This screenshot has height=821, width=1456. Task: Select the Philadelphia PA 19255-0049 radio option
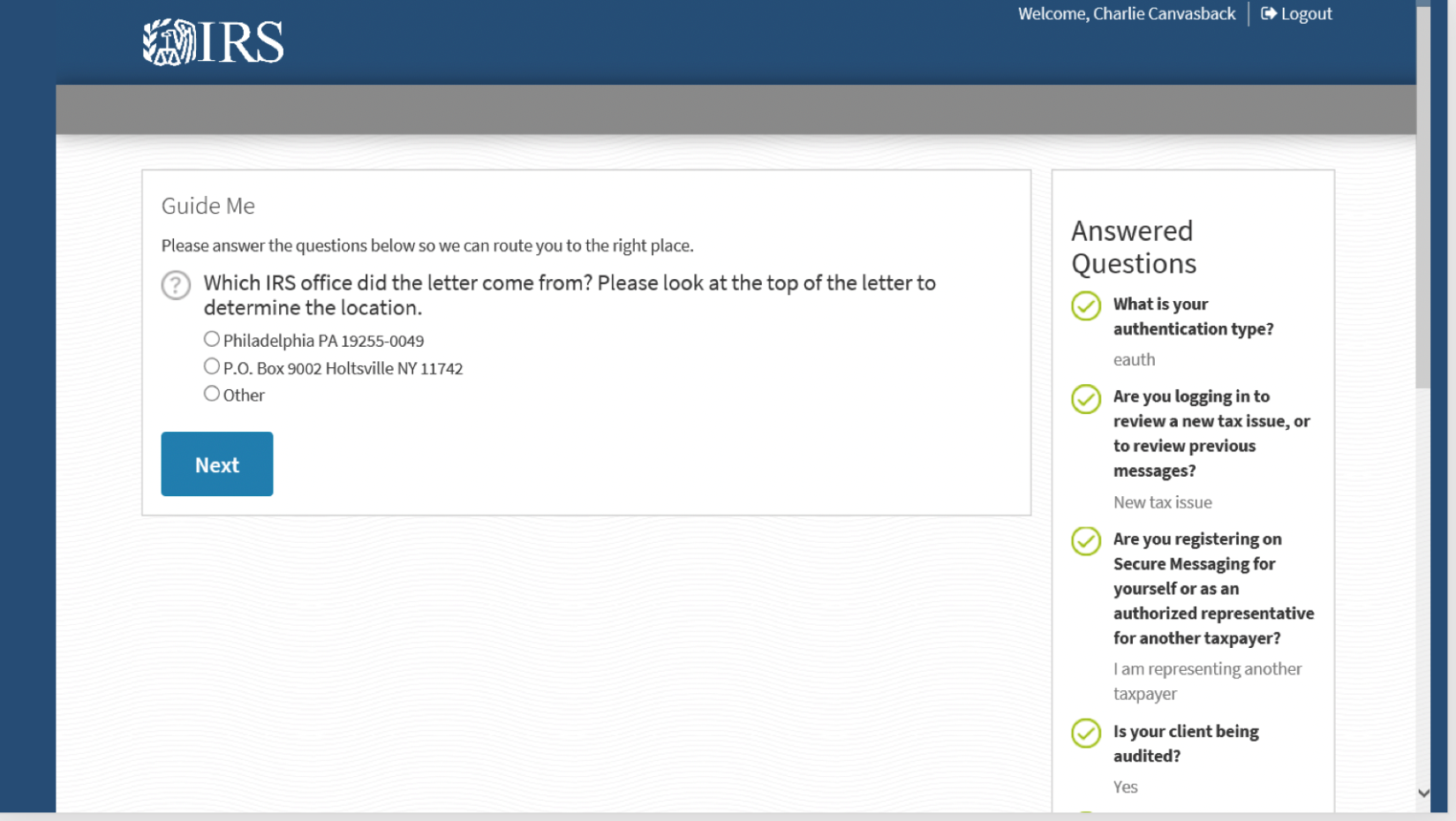pos(212,339)
